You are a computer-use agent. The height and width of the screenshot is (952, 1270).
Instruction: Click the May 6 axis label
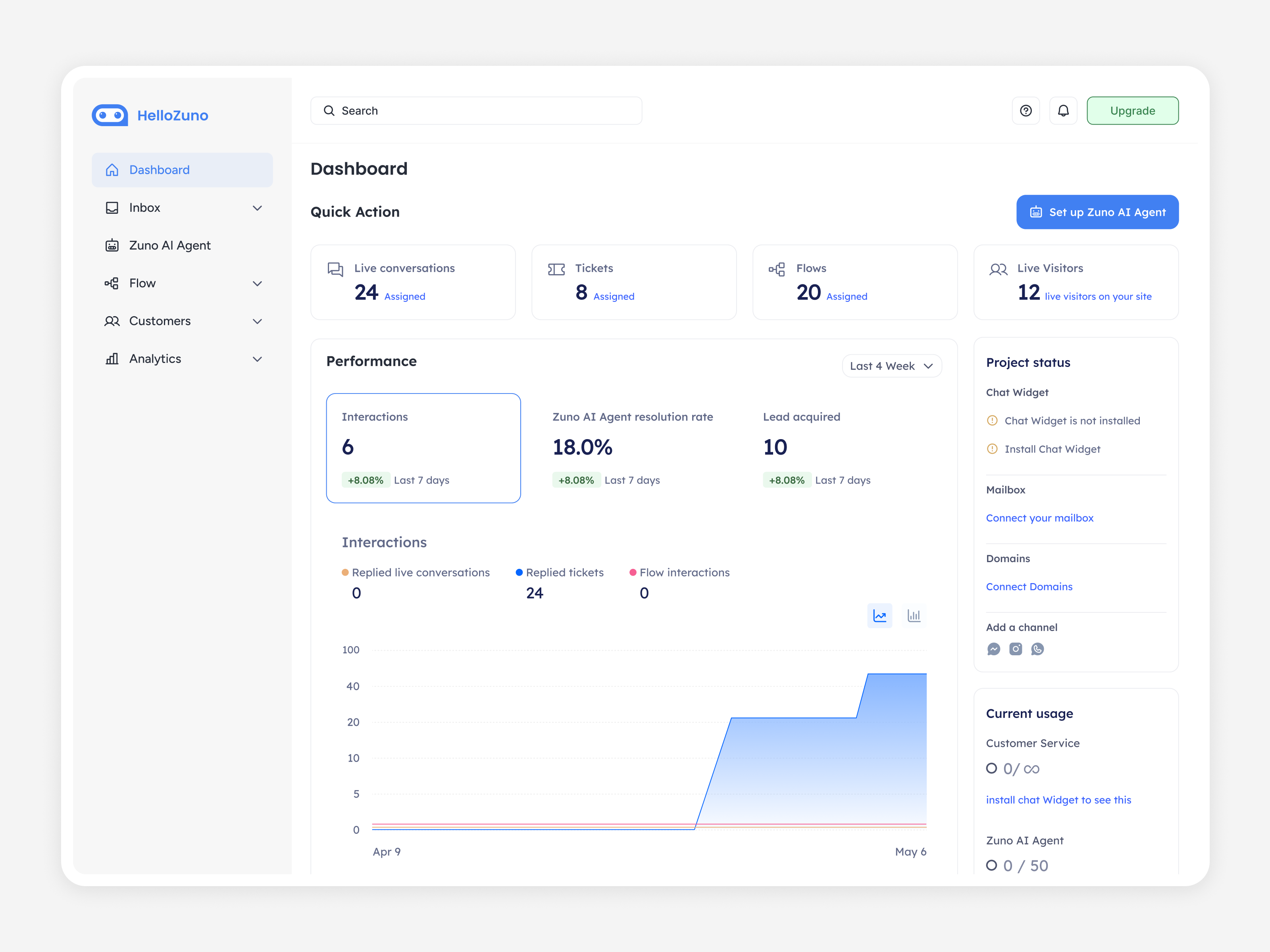(910, 852)
